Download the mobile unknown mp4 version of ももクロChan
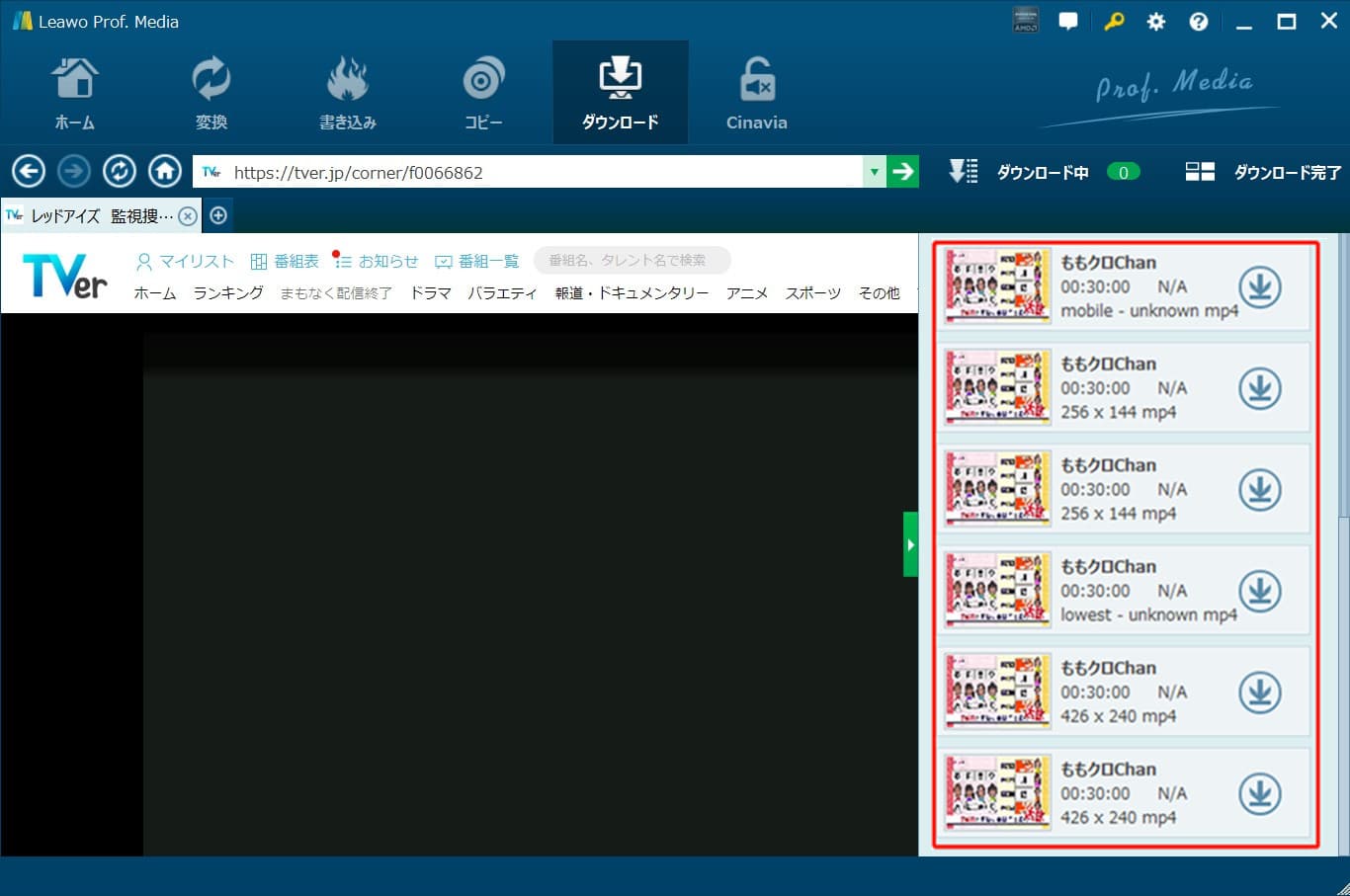Screen dimensions: 1350x896 [1260, 286]
